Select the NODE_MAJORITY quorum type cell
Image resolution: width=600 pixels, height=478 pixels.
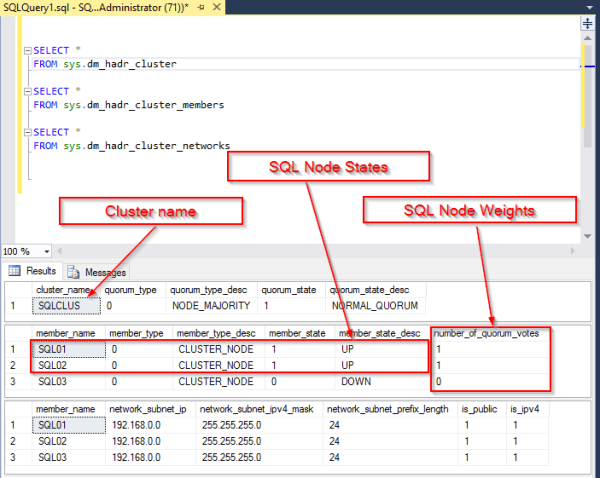point(208,305)
